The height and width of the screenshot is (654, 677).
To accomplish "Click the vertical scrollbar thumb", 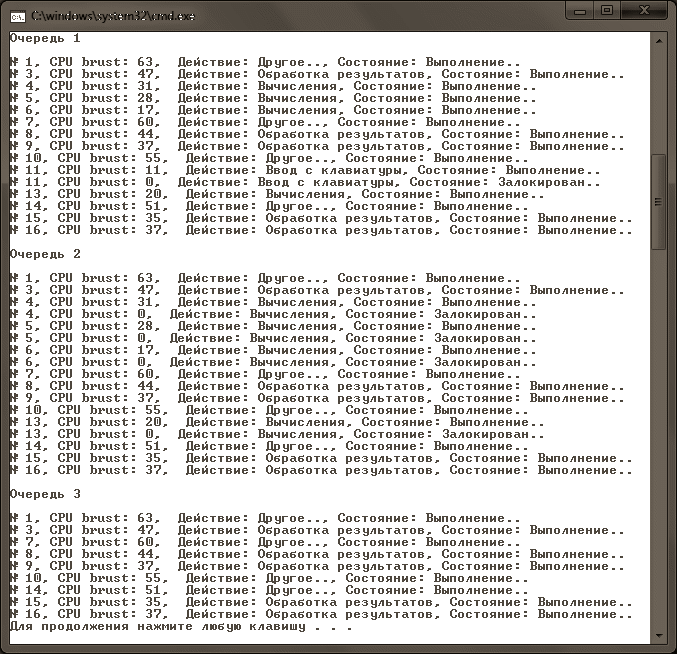I will [x=657, y=200].
